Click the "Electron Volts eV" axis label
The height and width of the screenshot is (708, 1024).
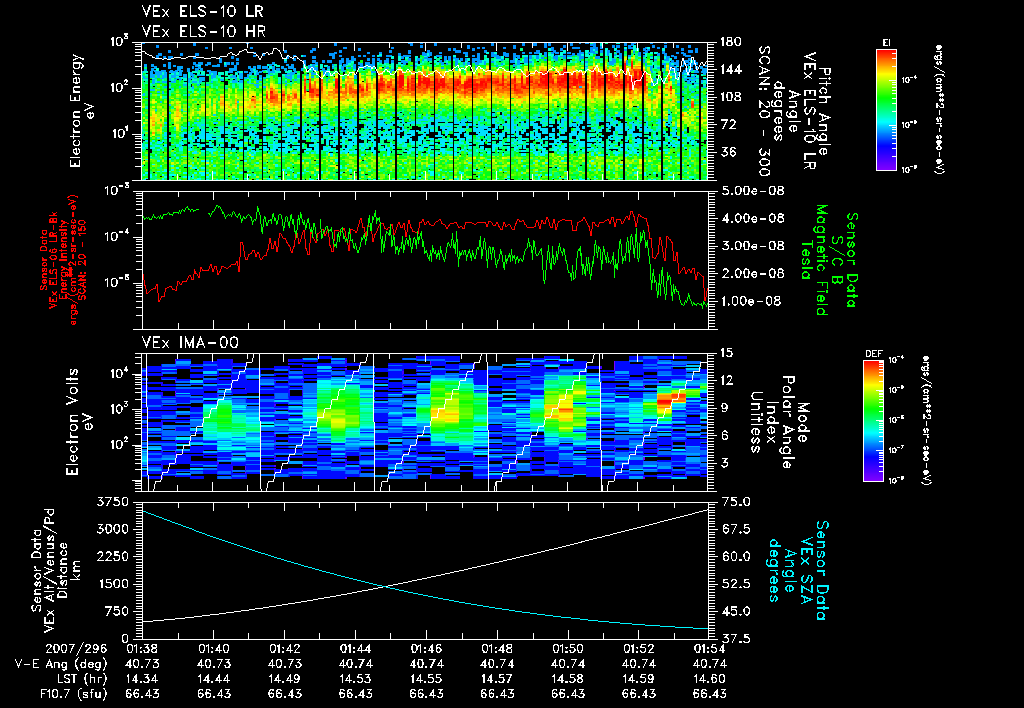tap(78, 421)
